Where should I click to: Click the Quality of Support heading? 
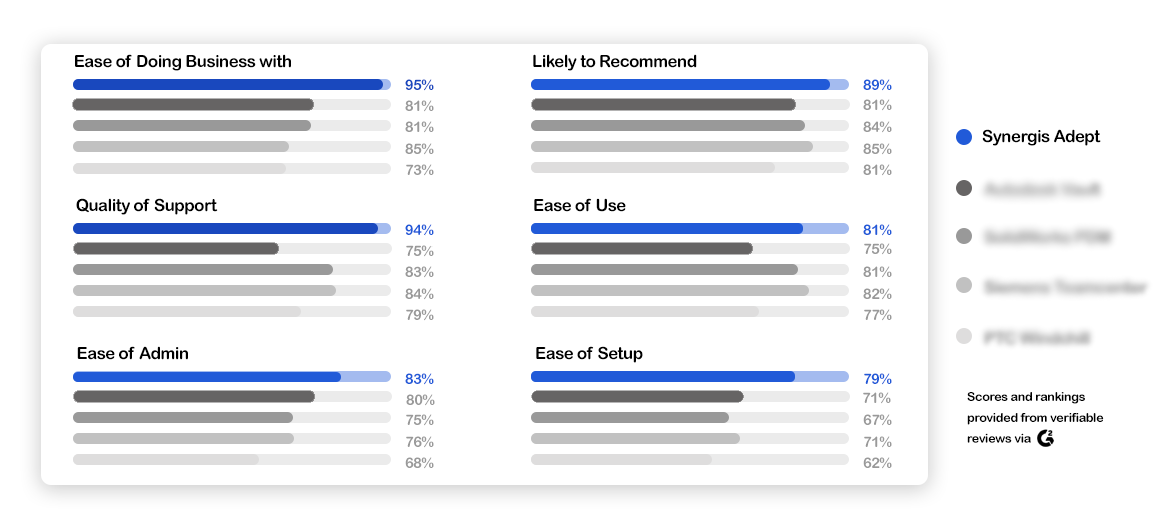click(x=146, y=206)
